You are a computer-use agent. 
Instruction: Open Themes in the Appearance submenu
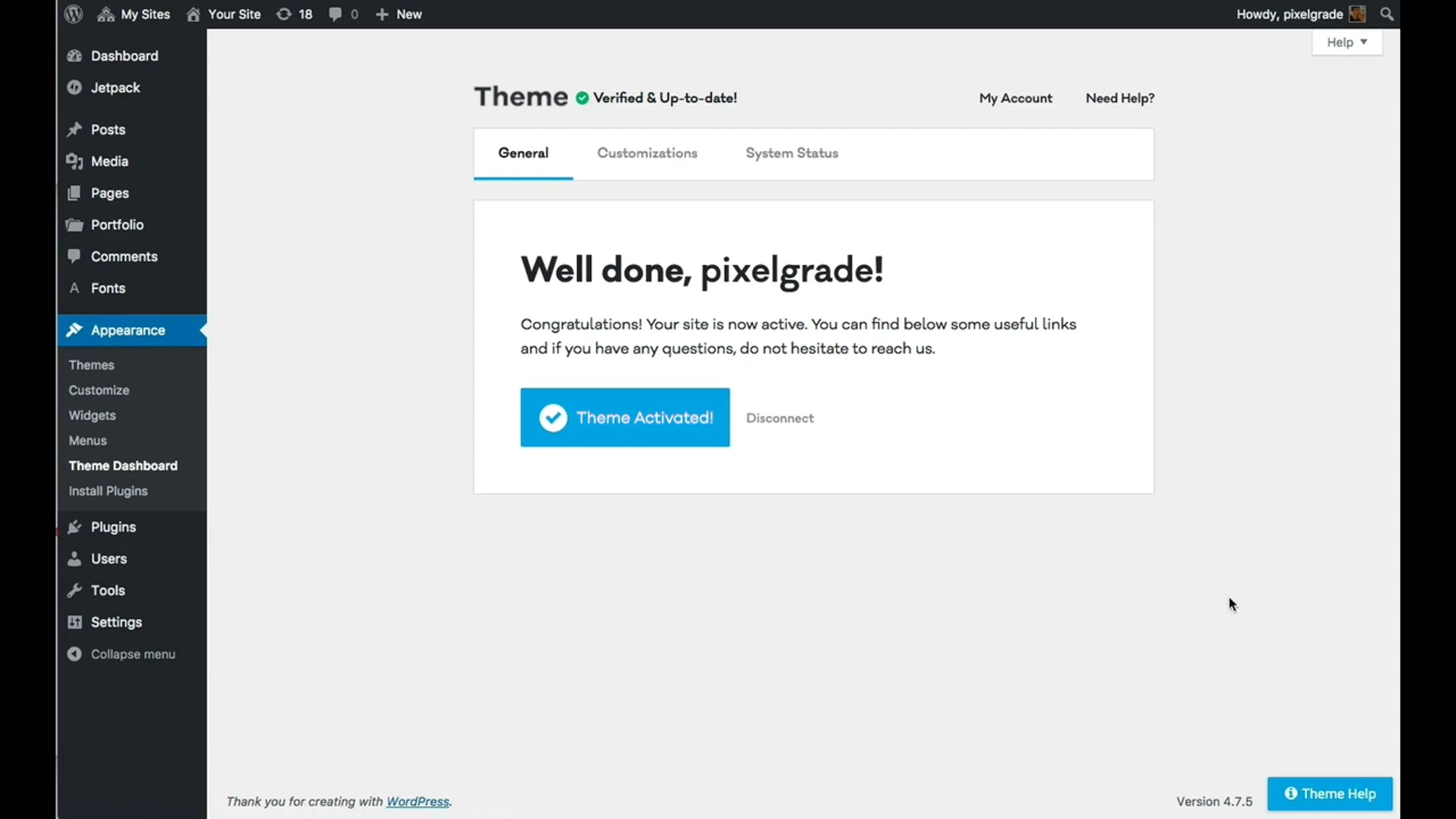click(x=91, y=365)
